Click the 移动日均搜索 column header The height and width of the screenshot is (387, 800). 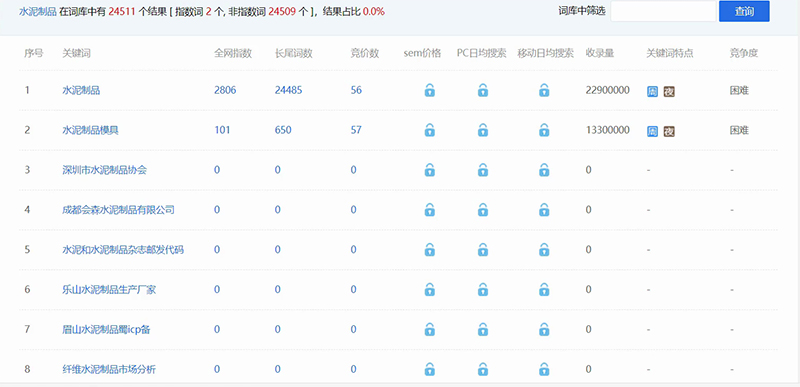tap(545, 54)
